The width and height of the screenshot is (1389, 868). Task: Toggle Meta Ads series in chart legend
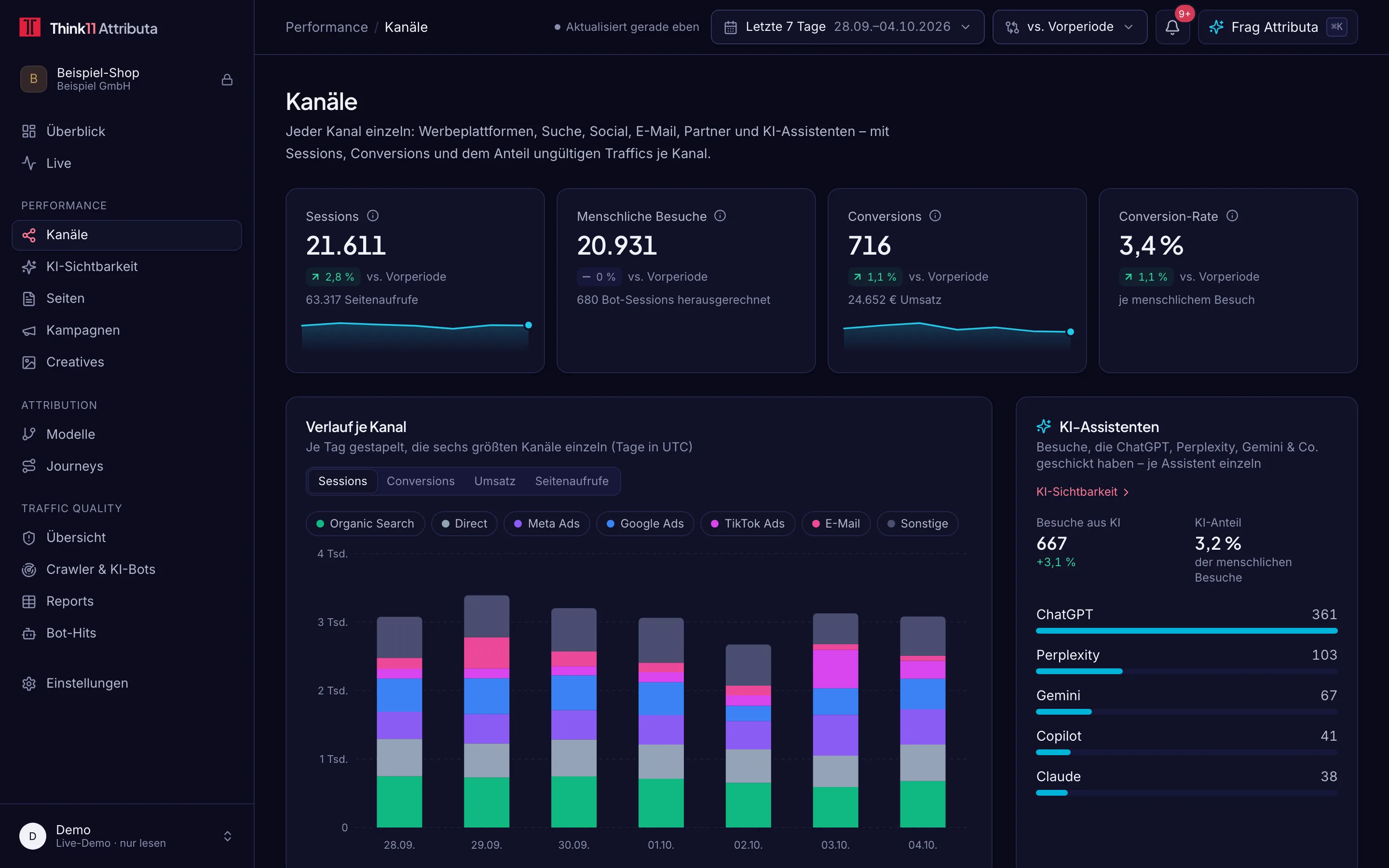[546, 524]
